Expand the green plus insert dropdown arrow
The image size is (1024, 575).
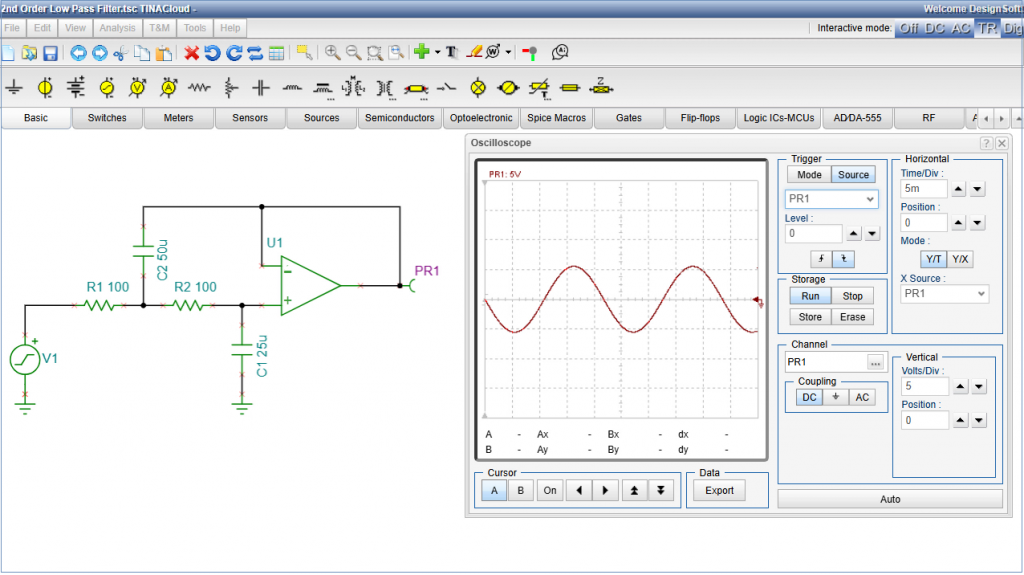point(437,53)
